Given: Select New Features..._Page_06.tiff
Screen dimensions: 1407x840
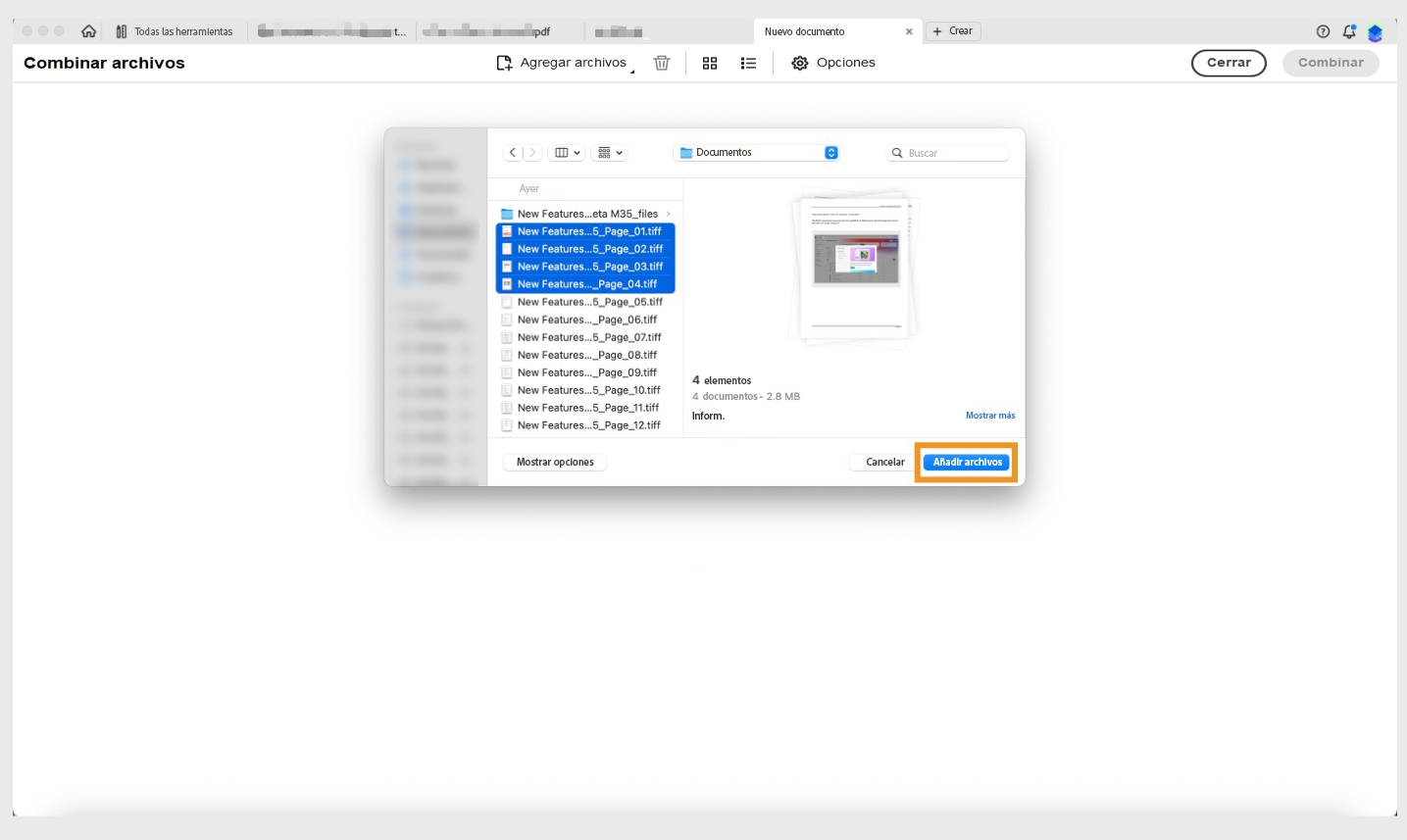Looking at the screenshot, I should point(585,320).
